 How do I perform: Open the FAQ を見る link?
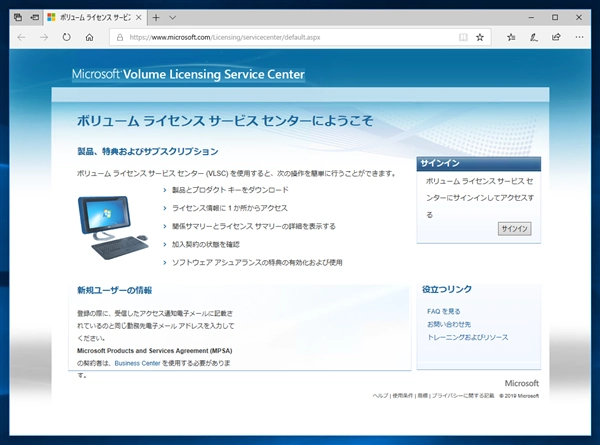pos(443,311)
